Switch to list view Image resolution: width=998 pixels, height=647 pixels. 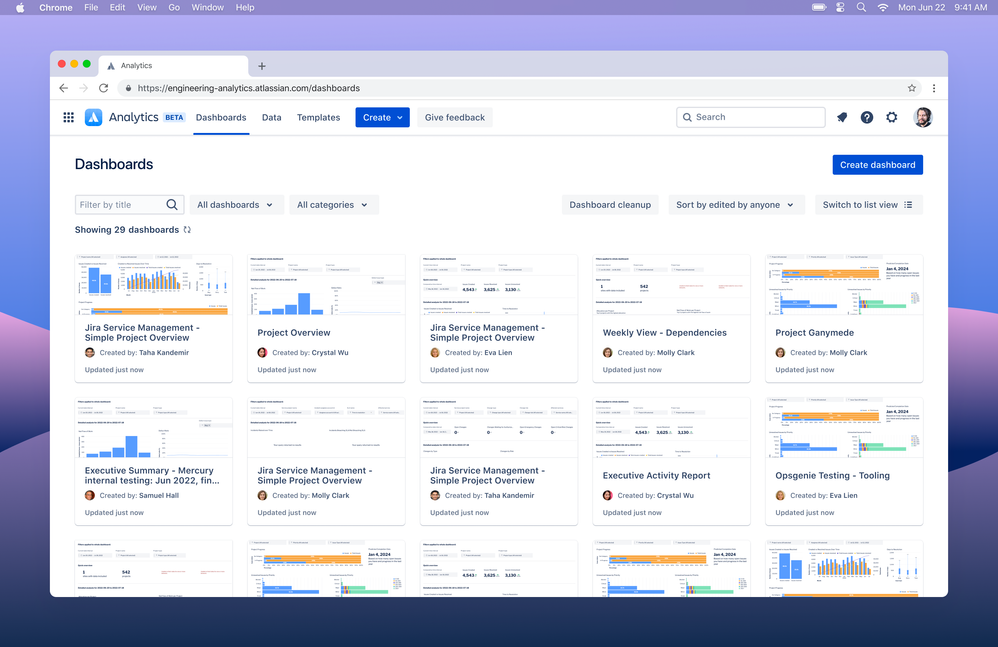pyautogui.click(x=868, y=205)
